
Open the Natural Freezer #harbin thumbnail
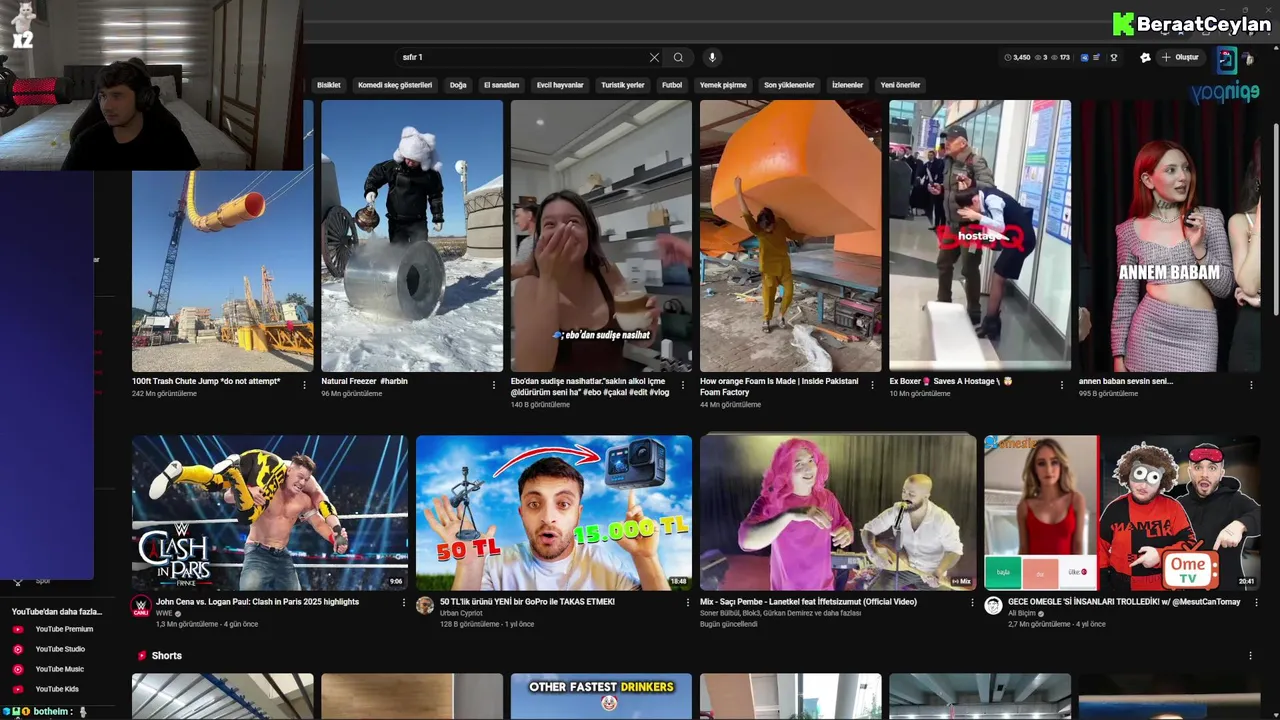pyautogui.click(x=412, y=236)
